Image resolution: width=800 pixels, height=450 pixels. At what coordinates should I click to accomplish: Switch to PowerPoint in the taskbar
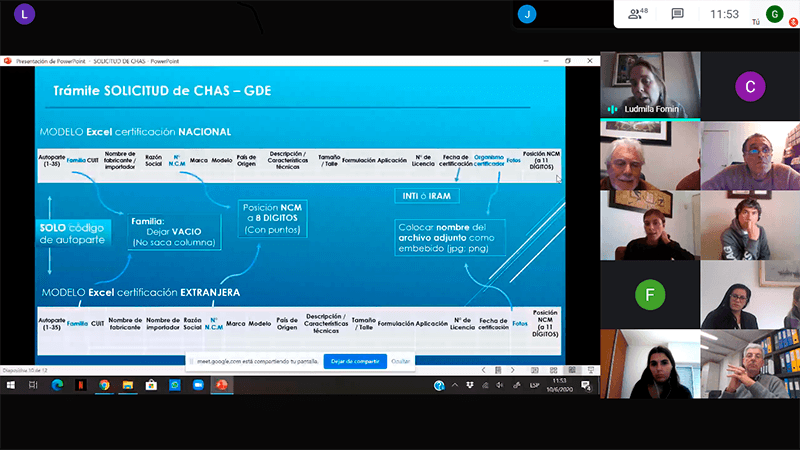pos(222,385)
